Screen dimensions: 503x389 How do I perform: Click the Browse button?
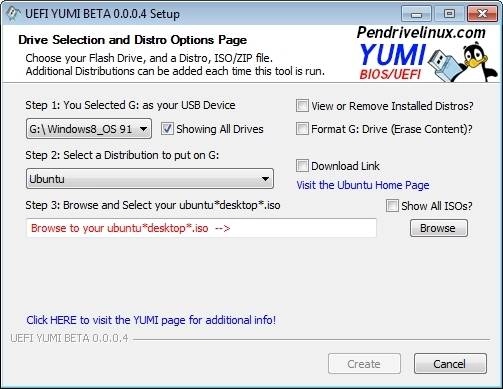(x=439, y=228)
